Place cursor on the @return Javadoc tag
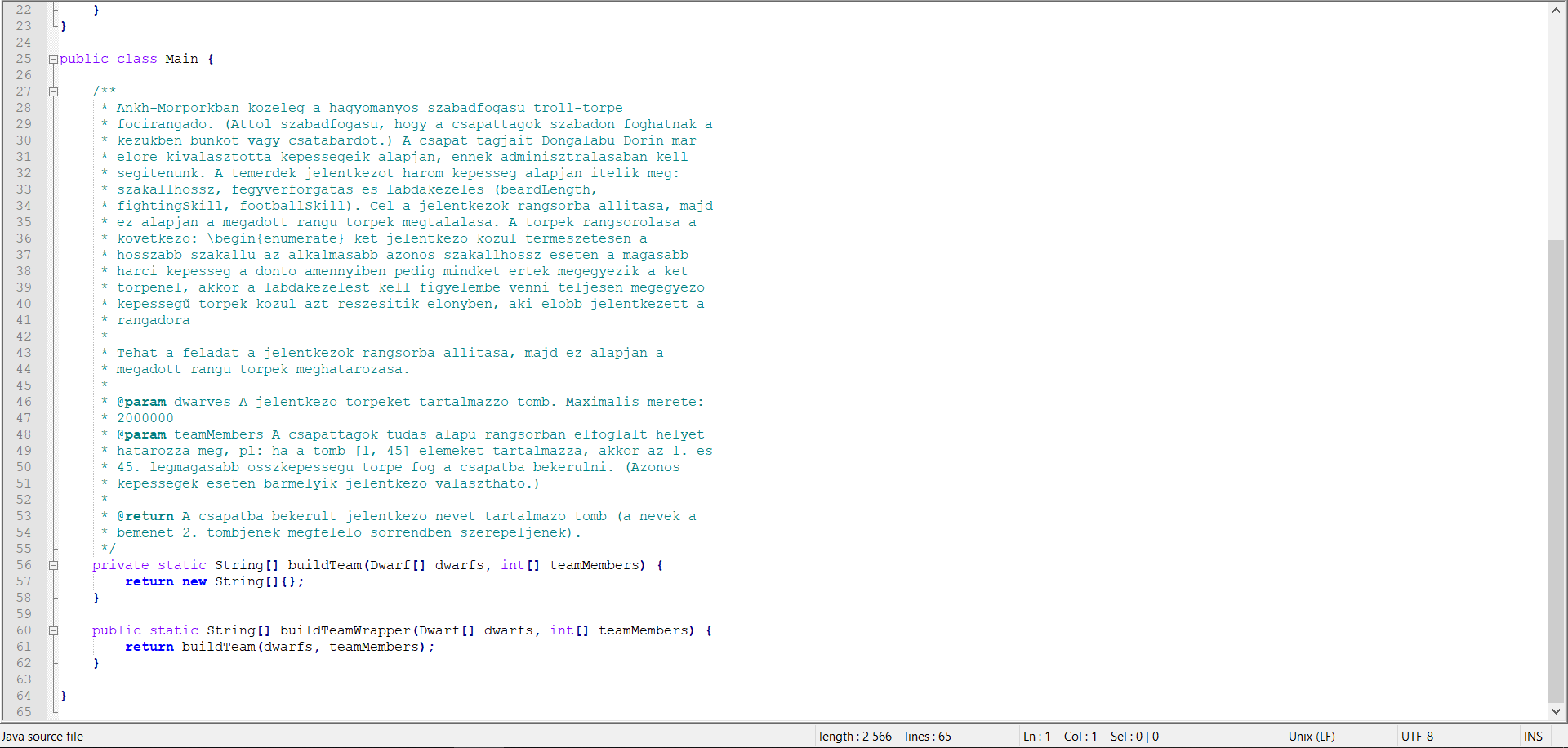This screenshot has height=748, width=1568. pos(145,516)
